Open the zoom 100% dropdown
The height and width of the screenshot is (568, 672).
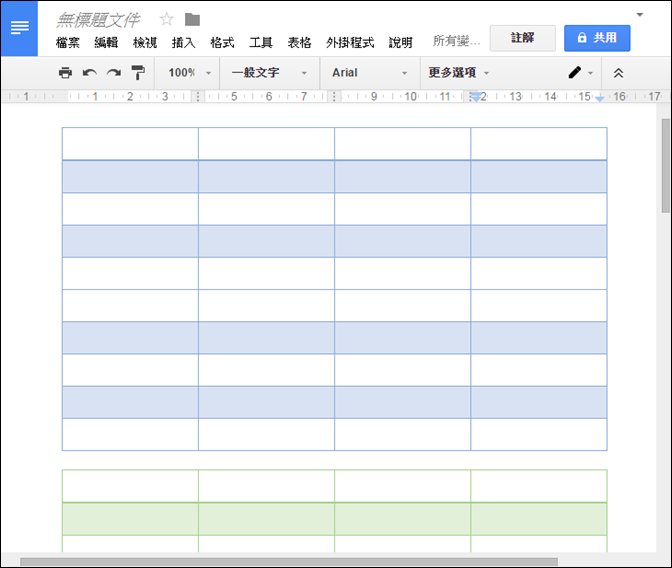click(x=189, y=73)
